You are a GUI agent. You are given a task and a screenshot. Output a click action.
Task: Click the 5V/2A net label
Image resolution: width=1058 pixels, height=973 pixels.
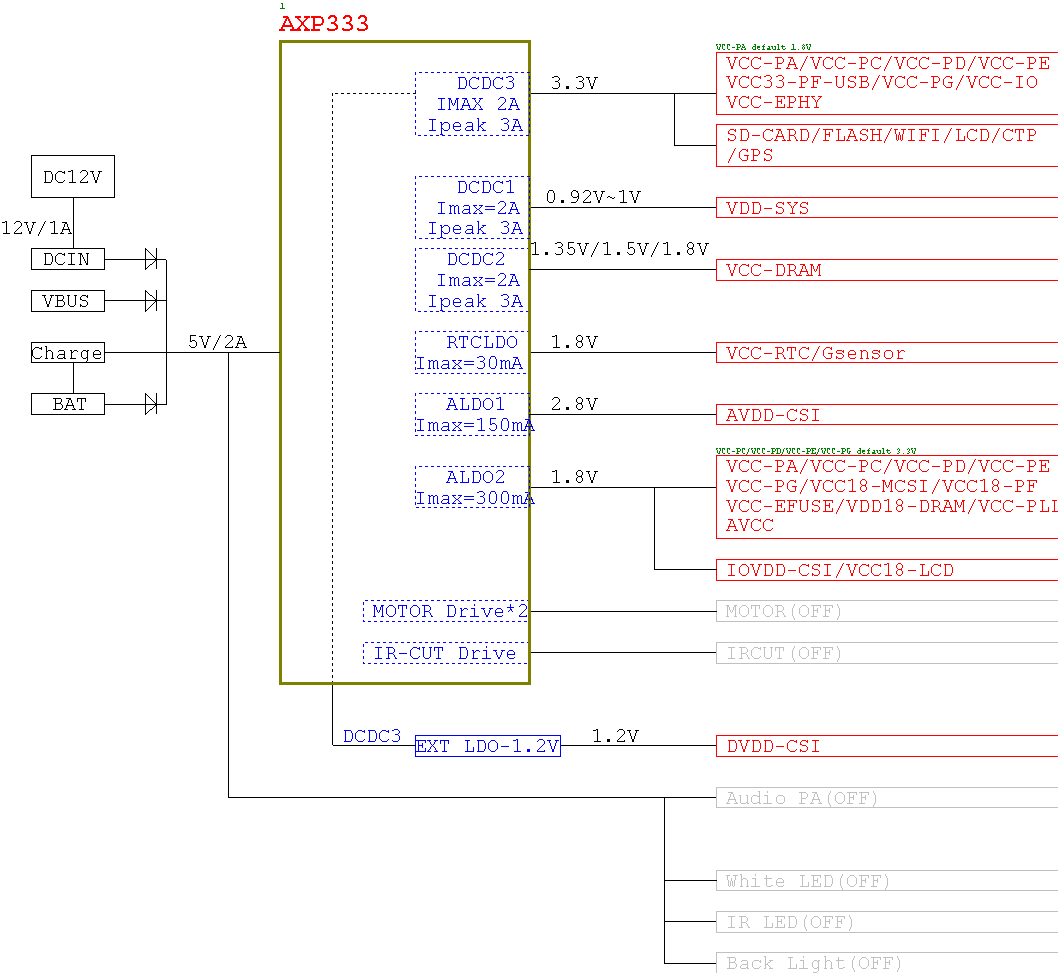click(x=217, y=342)
